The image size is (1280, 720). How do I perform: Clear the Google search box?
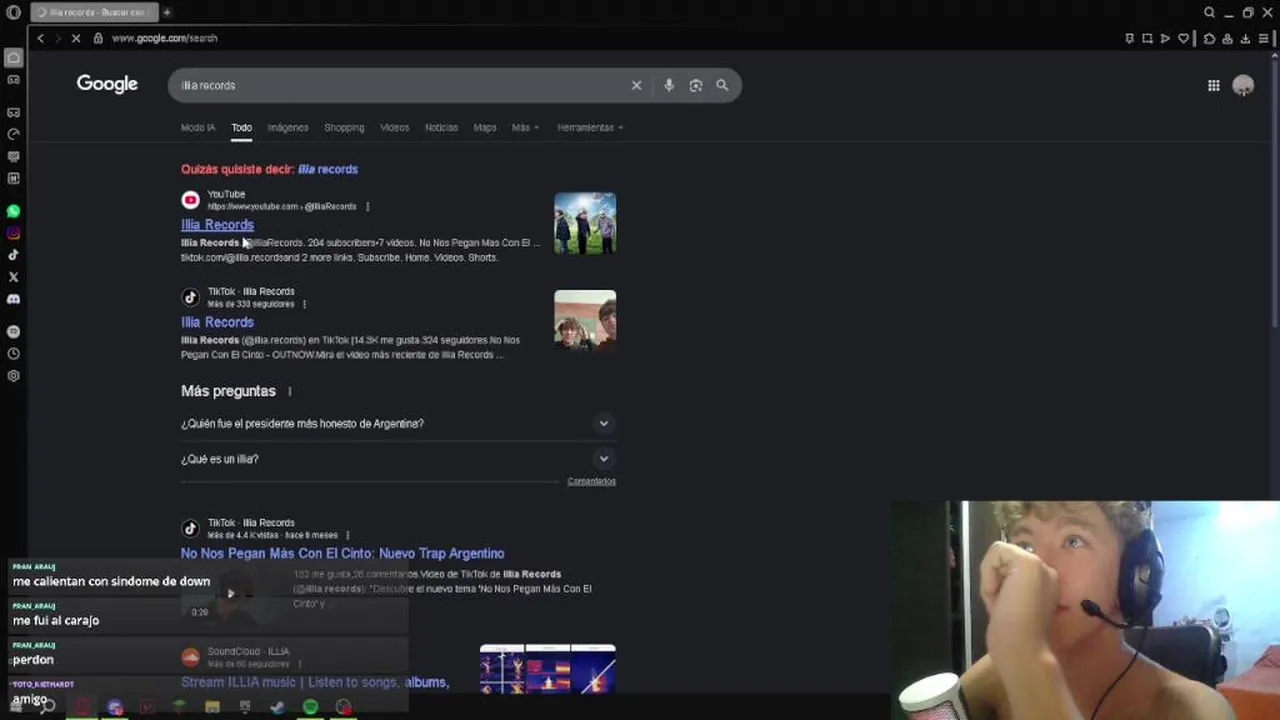point(636,85)
